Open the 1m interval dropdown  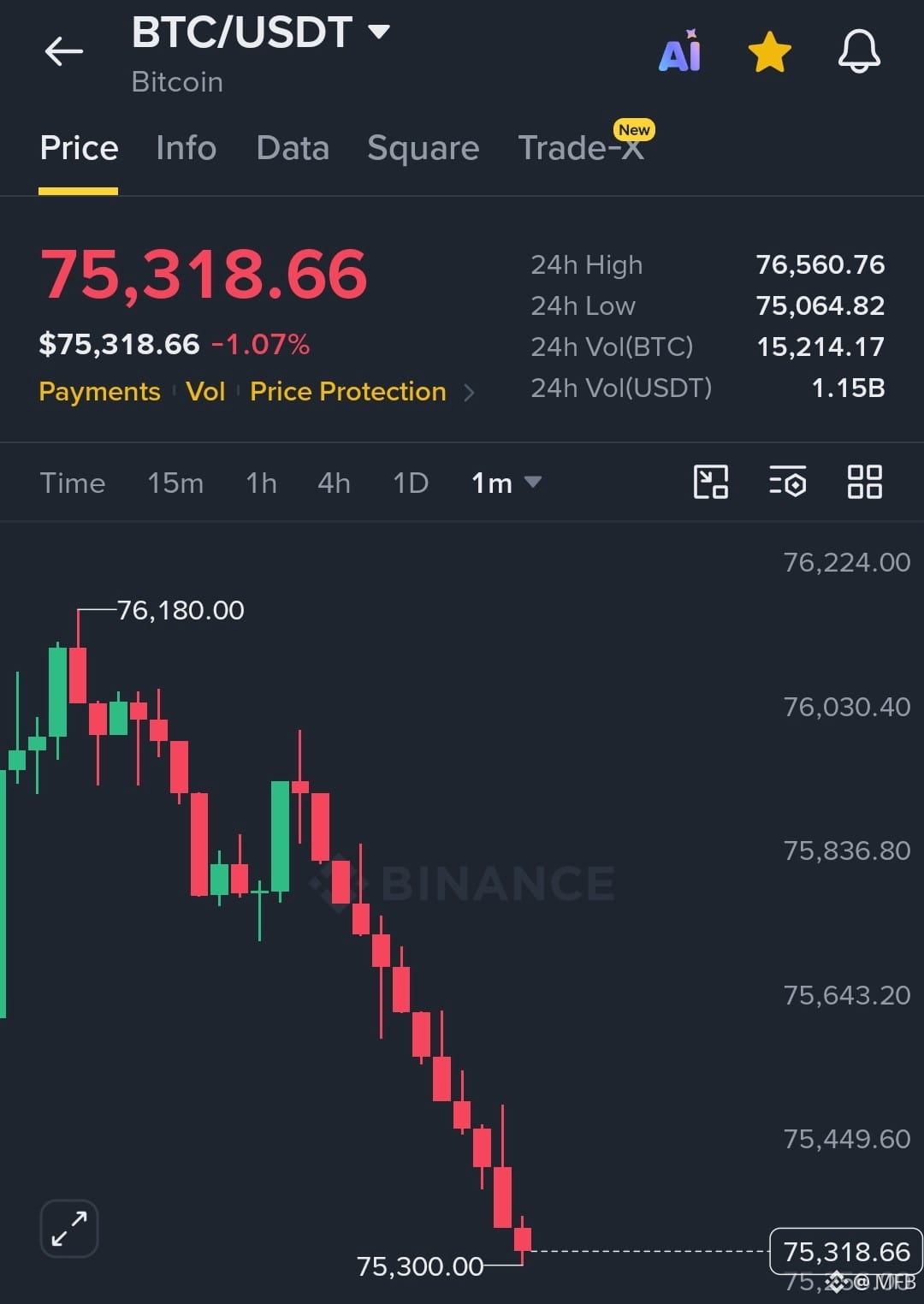[506, 483]
